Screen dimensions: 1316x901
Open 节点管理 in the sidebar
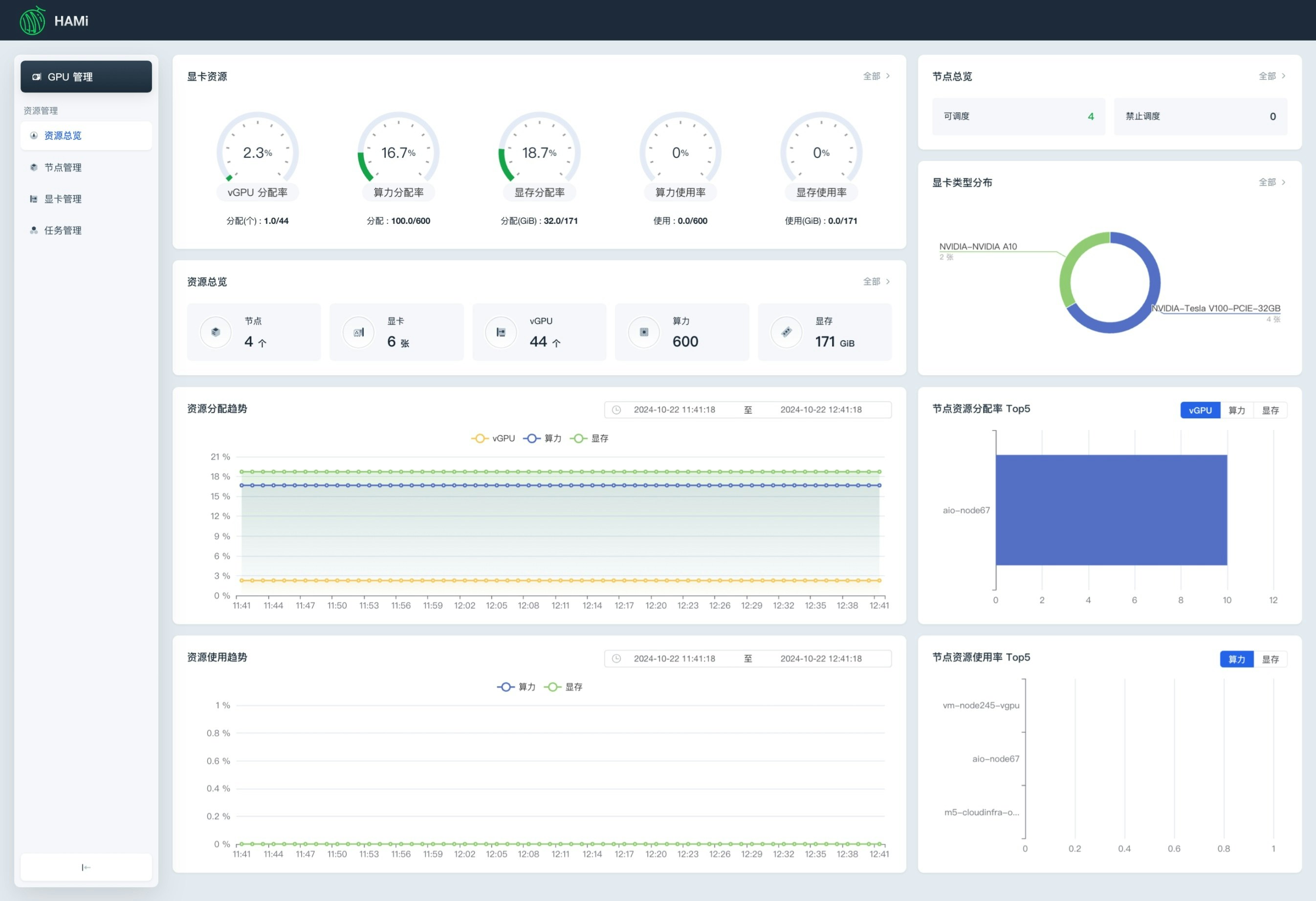tap(63, 168)
